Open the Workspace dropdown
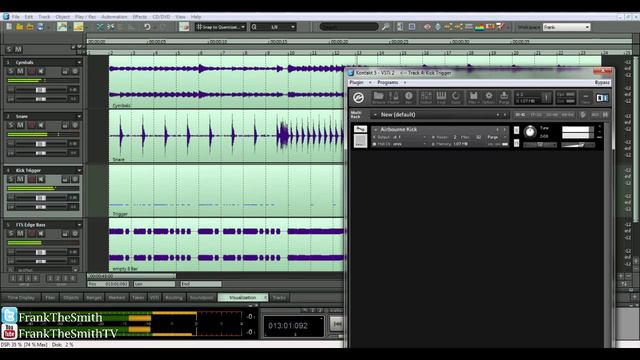640x360 pixels. [x=567, y=27]
